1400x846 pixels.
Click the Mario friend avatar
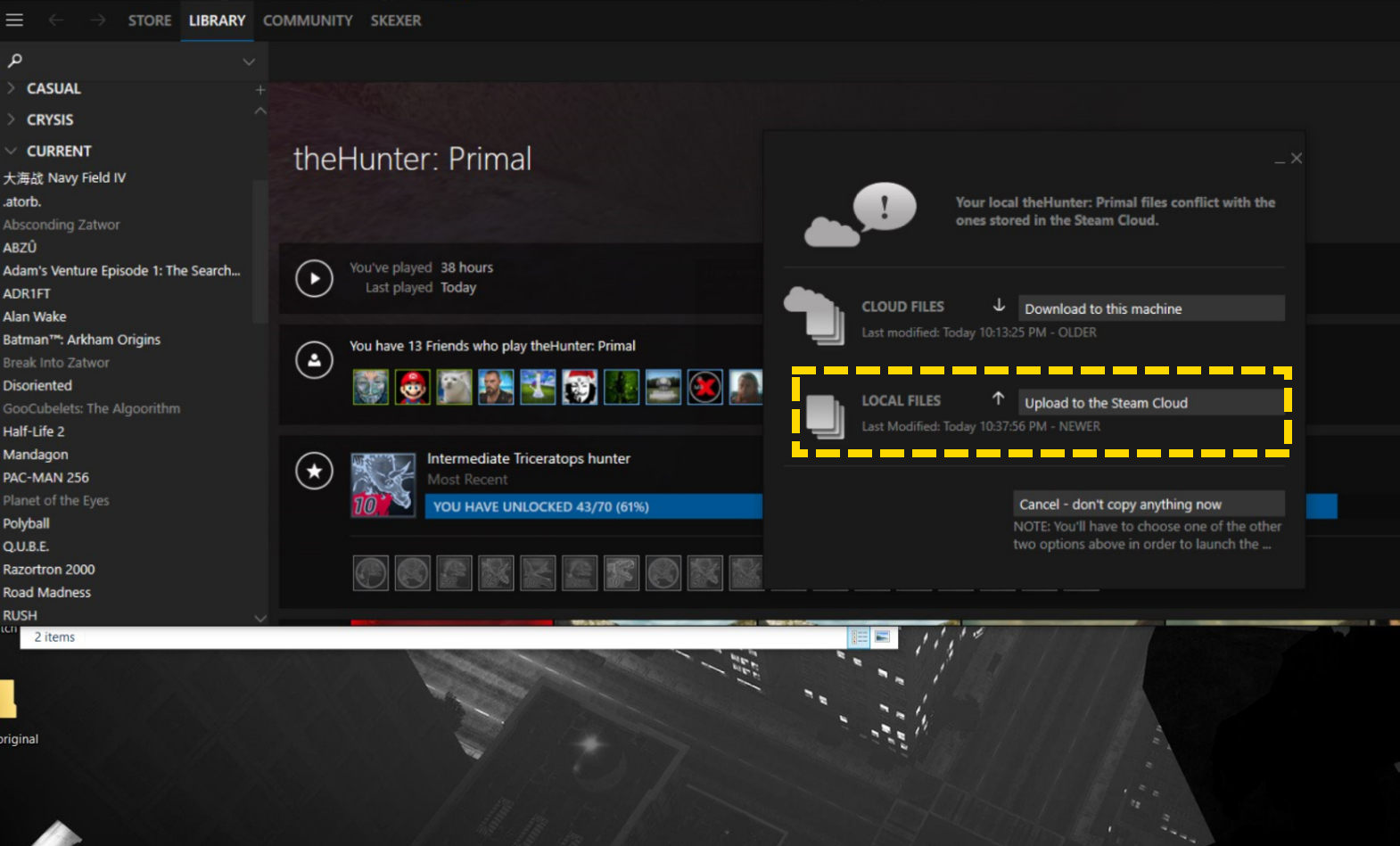[412, 387]
